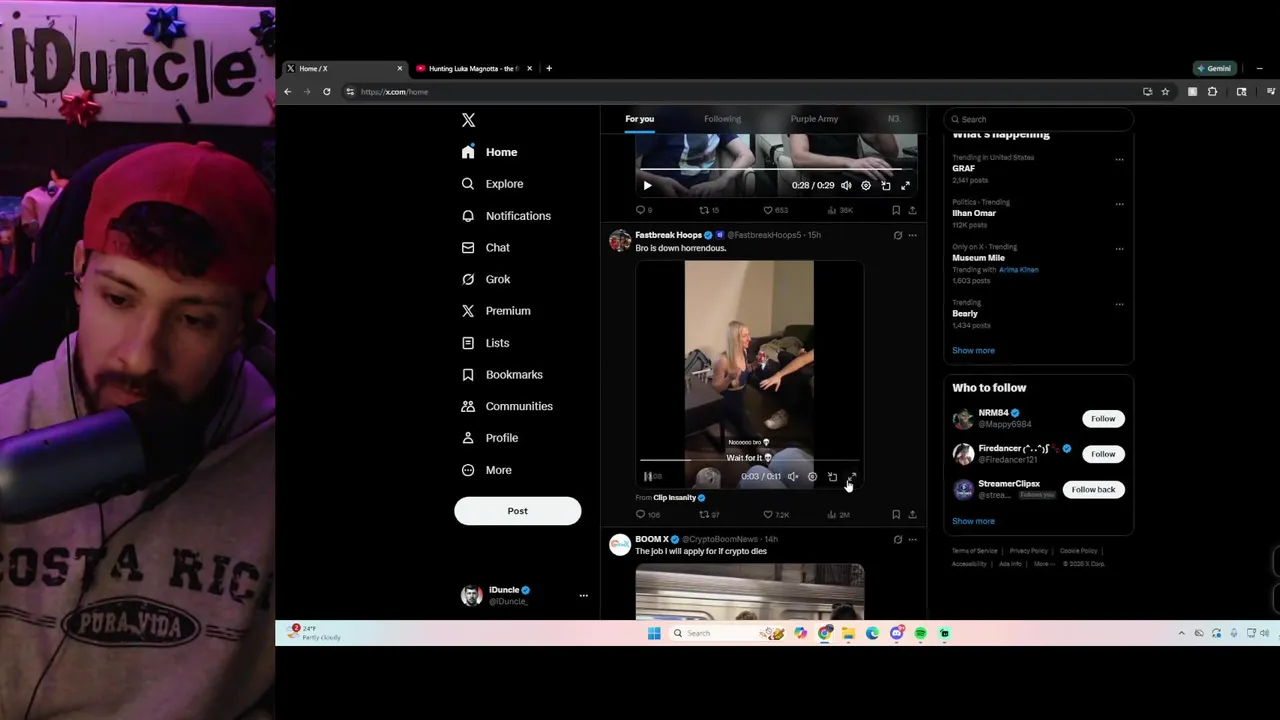Image resolution: width=1280 pixels, height=720 pixels.
Task: Open the Clip Insanity source link
Action: click(674, 498)
